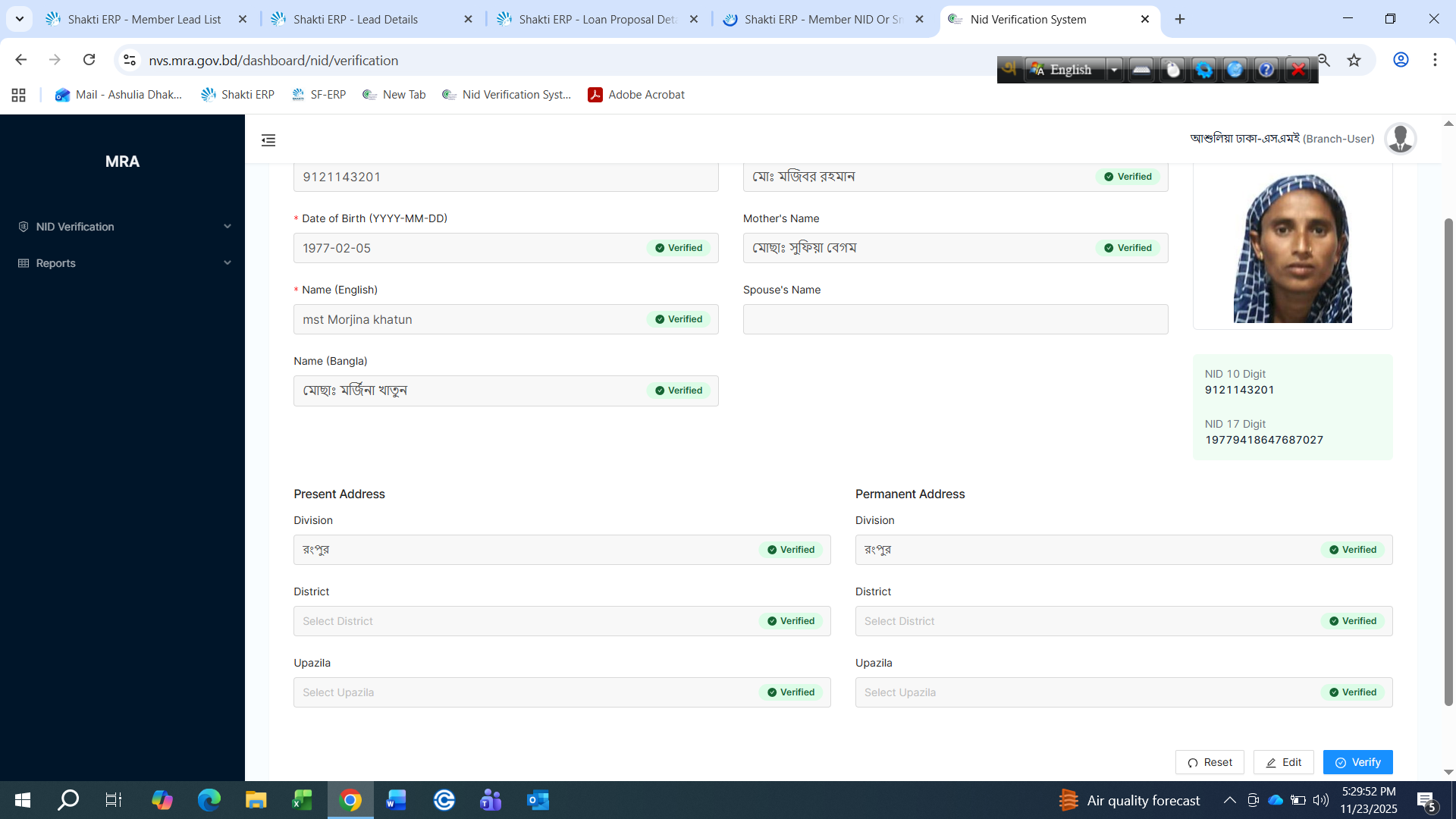Screen dimensions: 1456x819
Task: Open the Present Address district dropdown
Action: (x=523, y=621)
